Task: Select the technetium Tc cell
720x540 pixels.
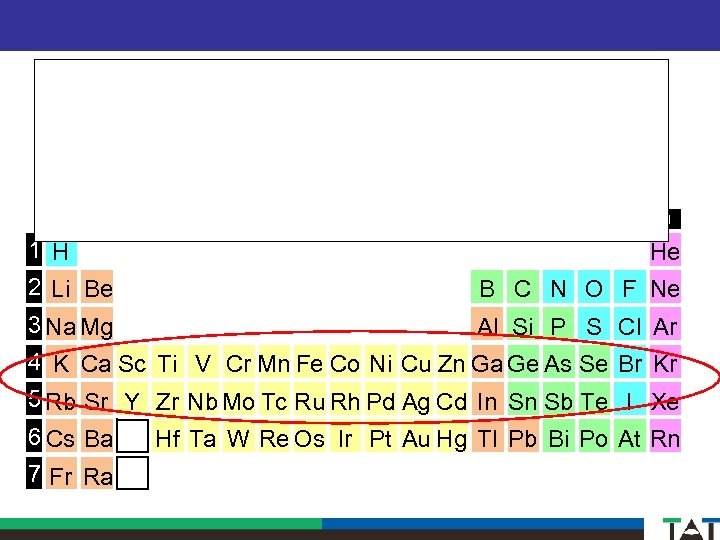Action: (x=274, y=399)
